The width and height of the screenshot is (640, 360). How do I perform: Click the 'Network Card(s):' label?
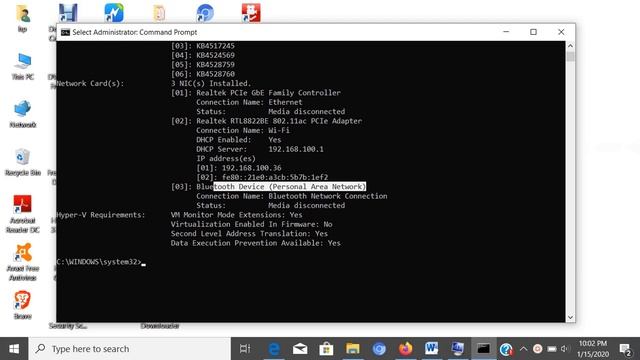tap(90, 83)
